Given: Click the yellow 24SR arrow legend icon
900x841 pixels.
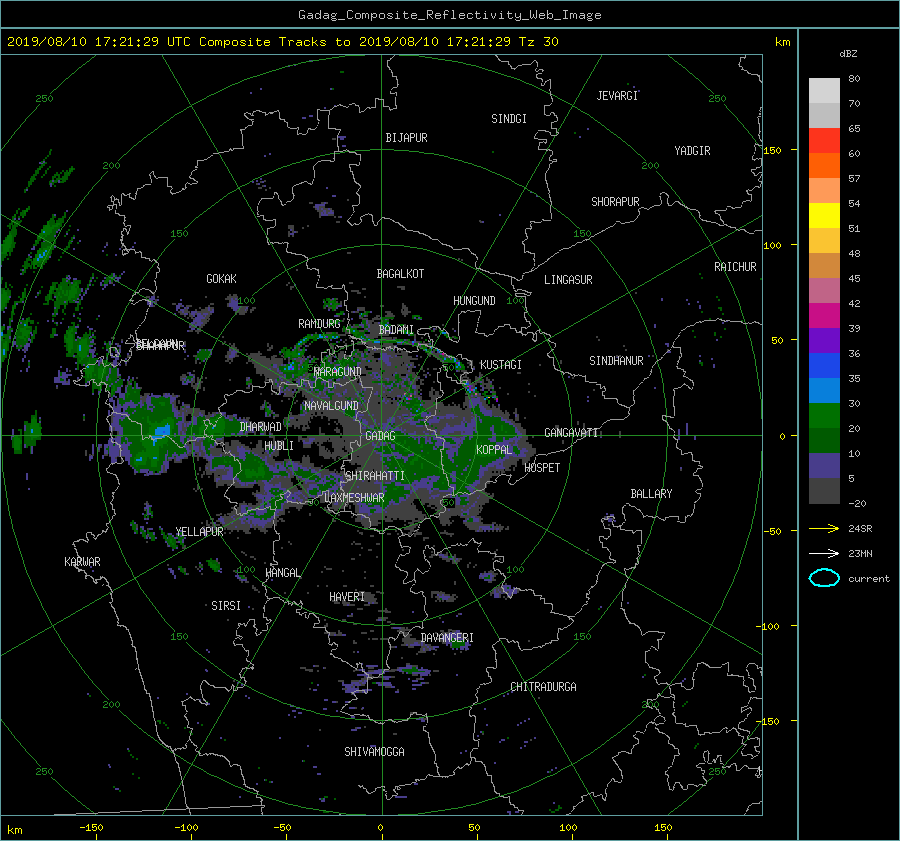Looking at the screenshot, I should (824, 528).
